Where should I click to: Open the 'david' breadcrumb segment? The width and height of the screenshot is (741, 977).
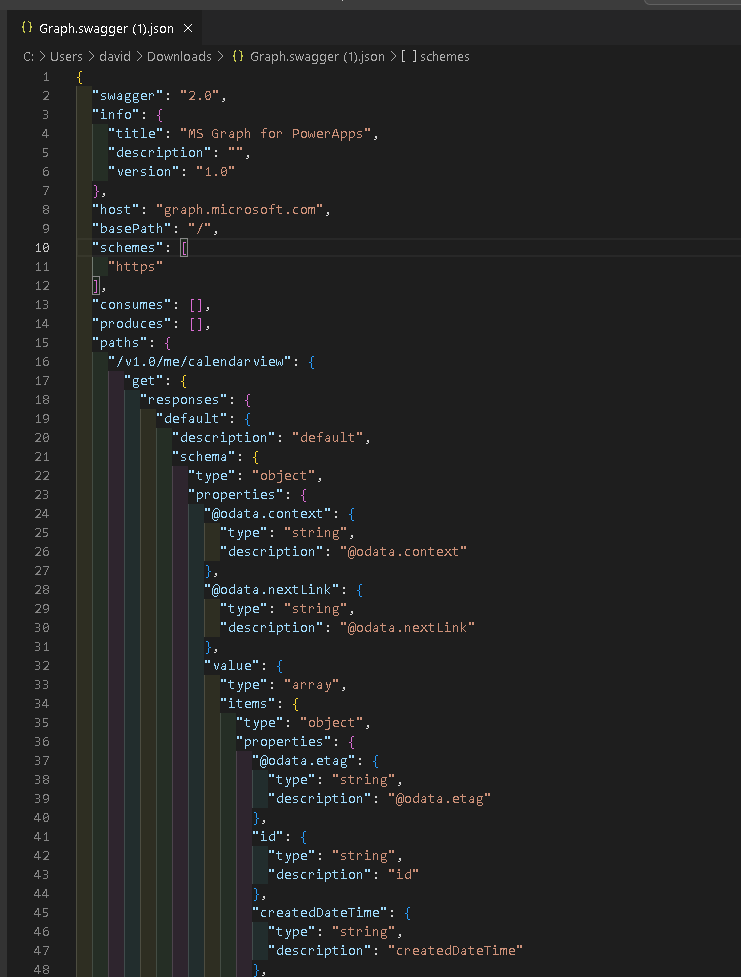(115, 57)
